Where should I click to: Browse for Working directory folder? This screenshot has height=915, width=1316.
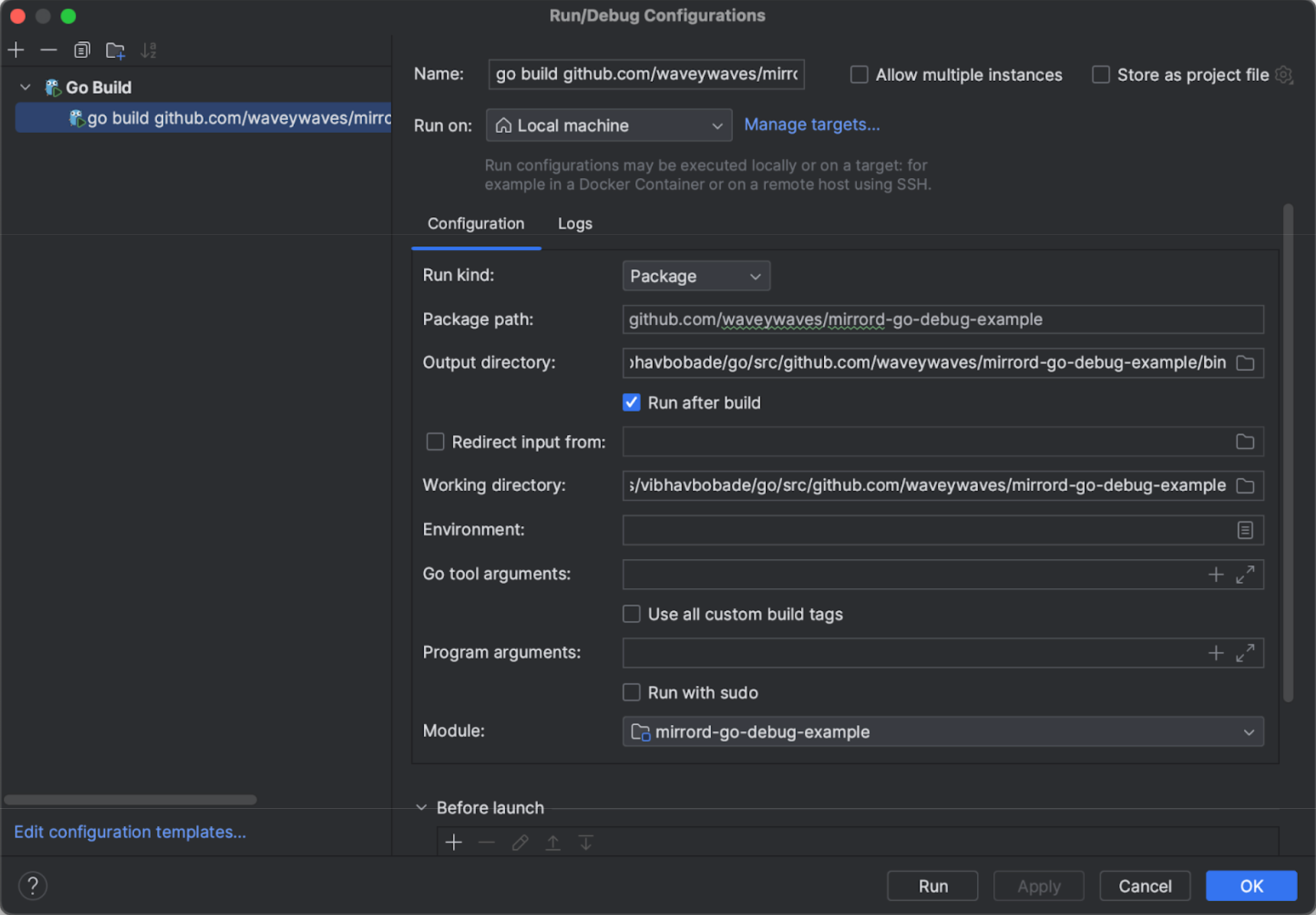[1245, 486]
